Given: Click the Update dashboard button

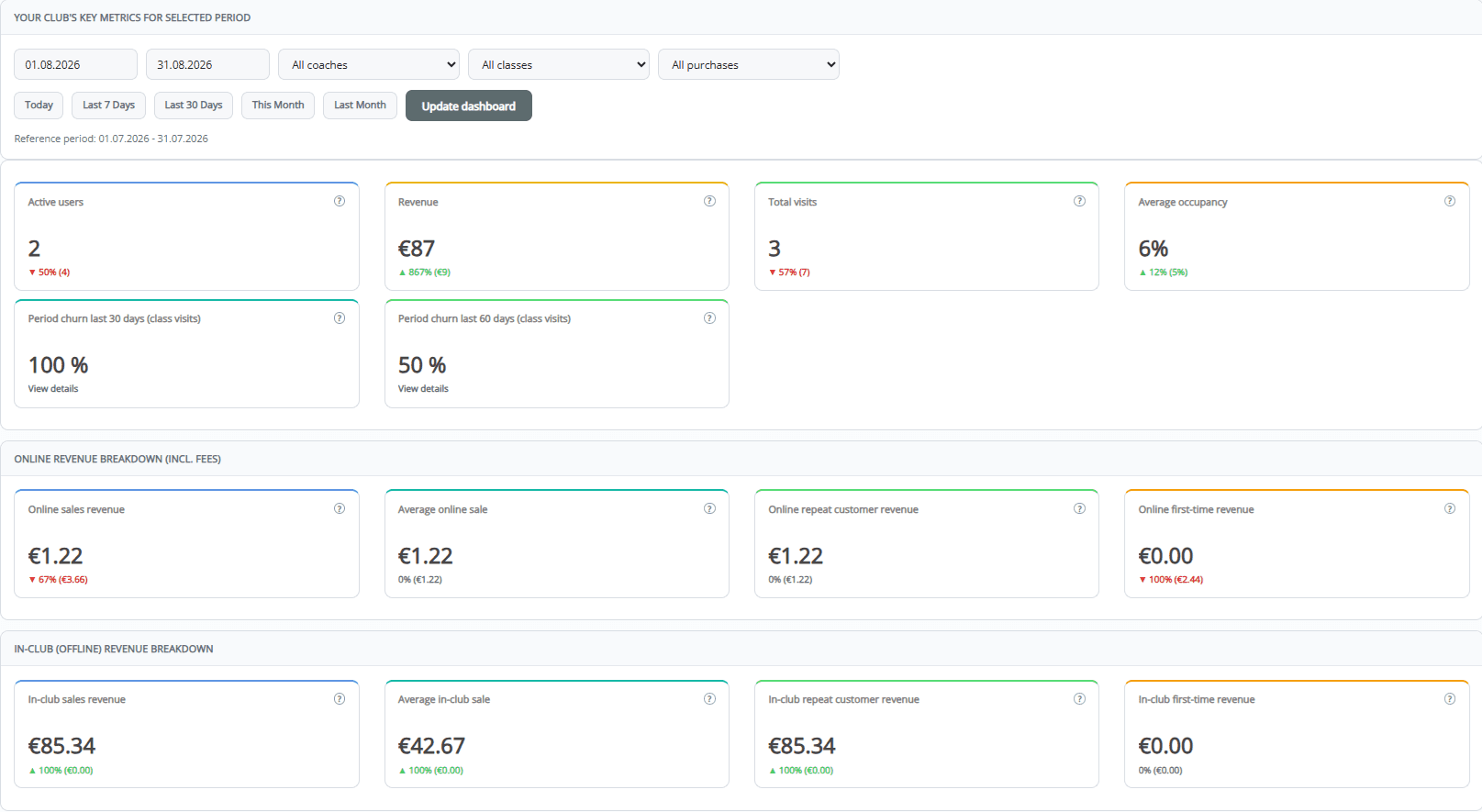Looking at the screenshot, I should 469,106.
